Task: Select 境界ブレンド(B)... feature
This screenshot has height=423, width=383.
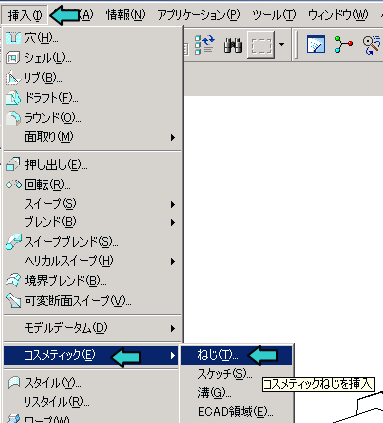Action: (x=93, y=281)
